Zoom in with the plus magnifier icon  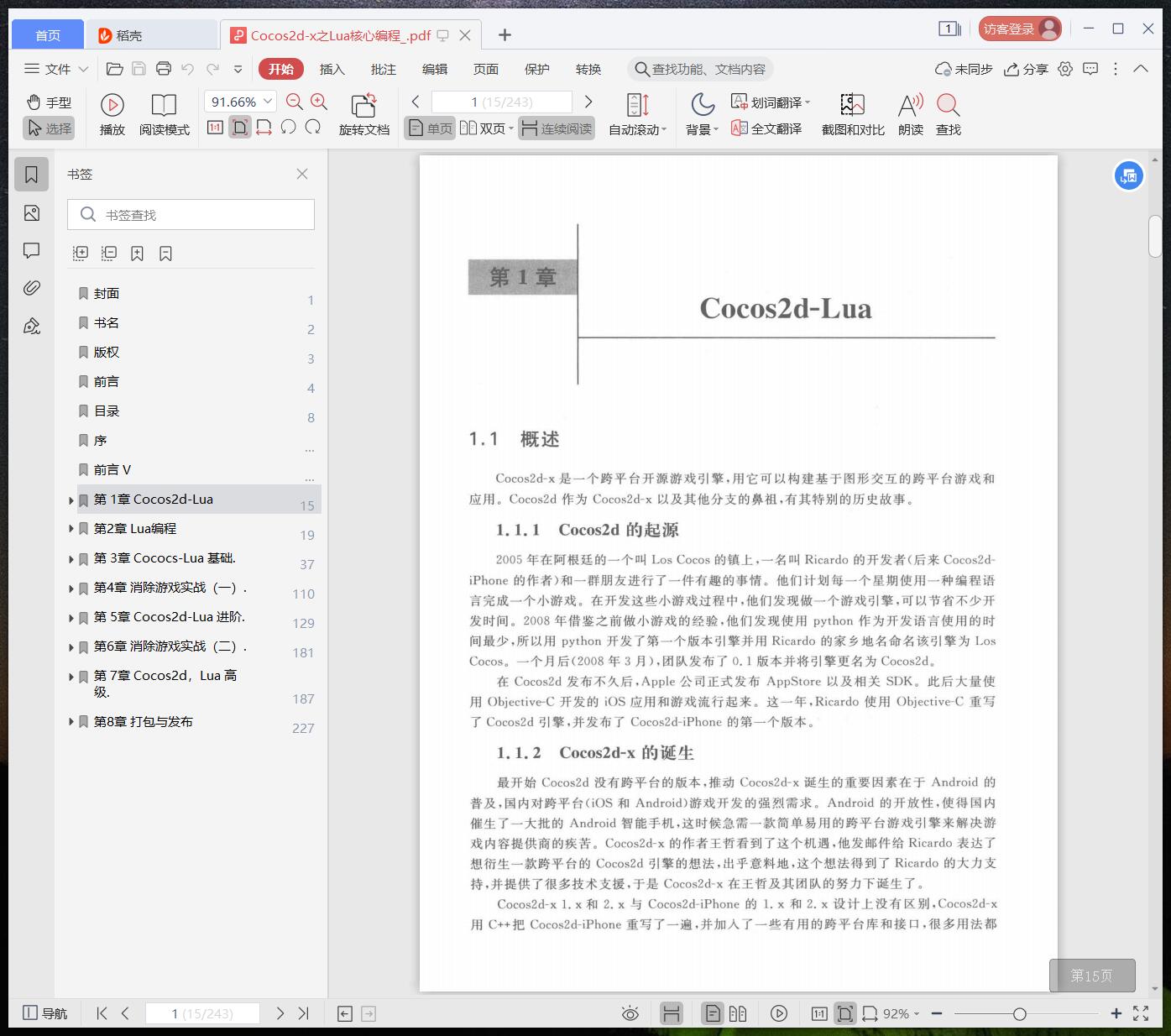[319, 102]
